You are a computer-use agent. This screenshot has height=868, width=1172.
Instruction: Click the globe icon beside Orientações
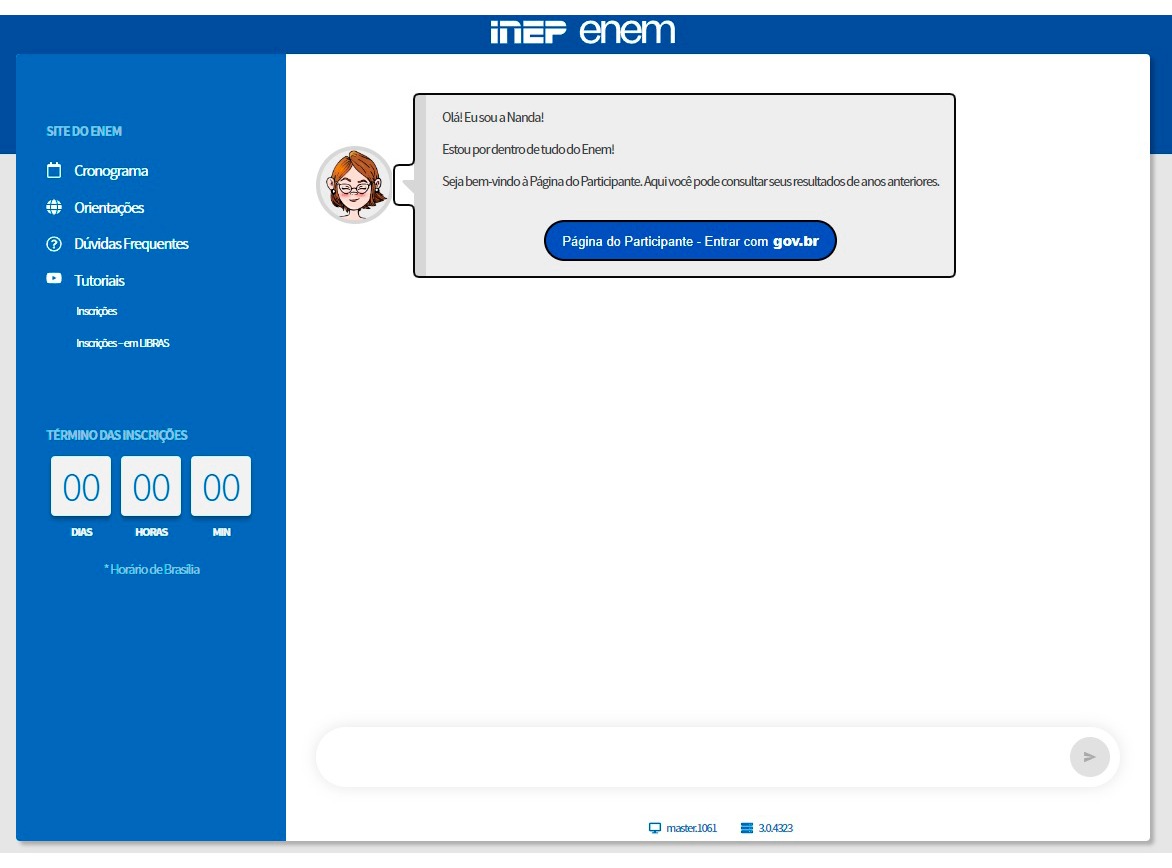54,208
